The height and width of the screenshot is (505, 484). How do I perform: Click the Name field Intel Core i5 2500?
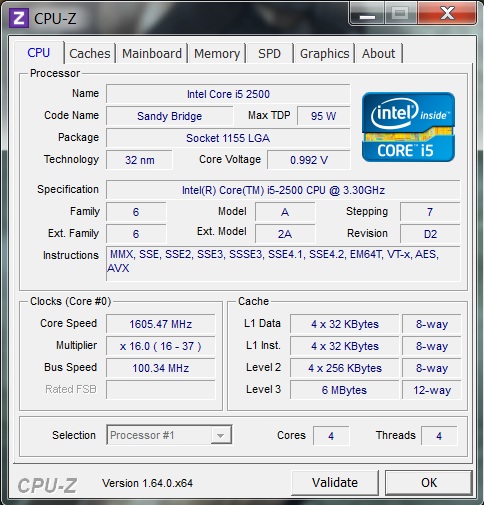228,94
